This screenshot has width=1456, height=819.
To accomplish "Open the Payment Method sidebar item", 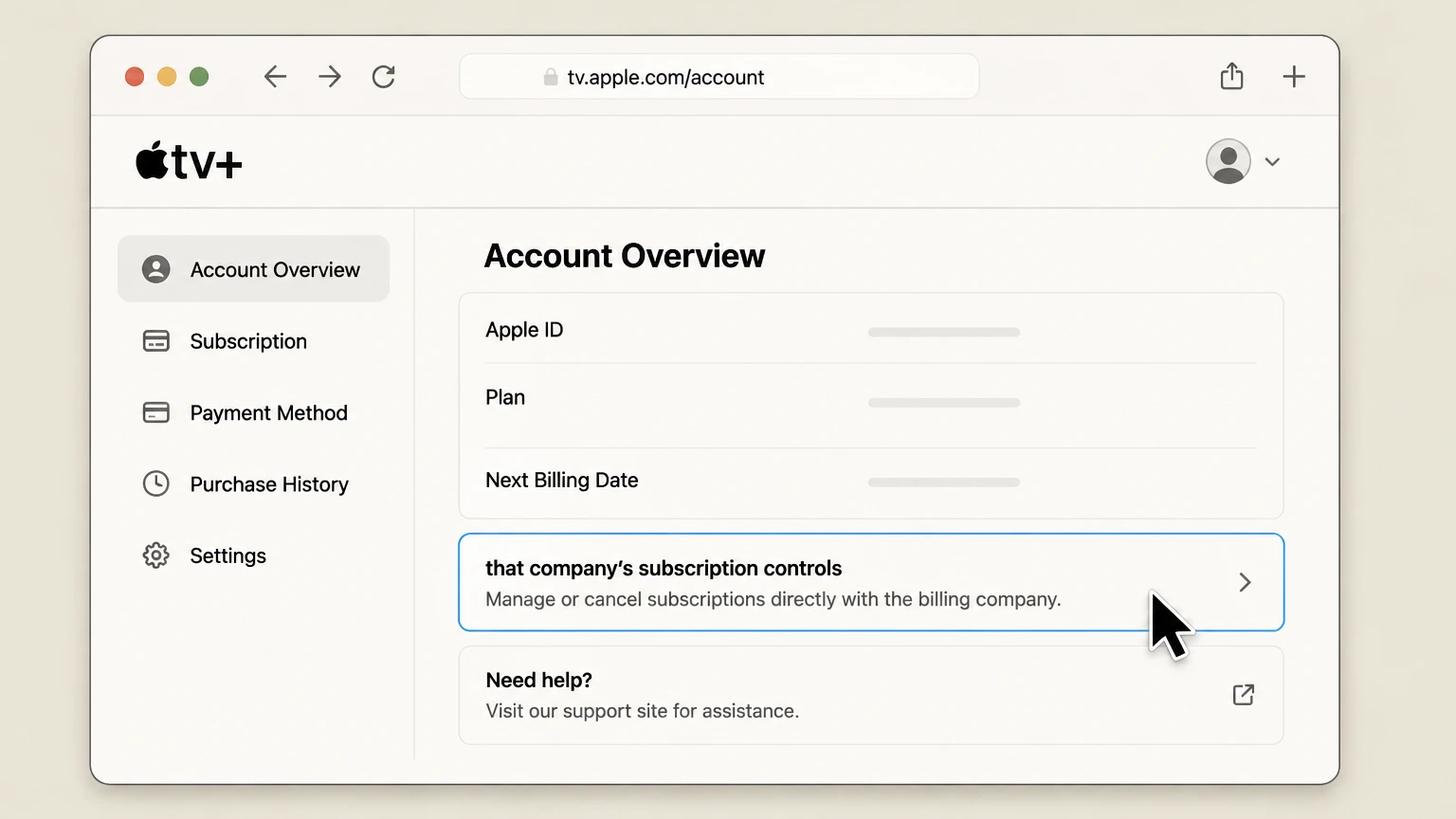I will point(253,412).
